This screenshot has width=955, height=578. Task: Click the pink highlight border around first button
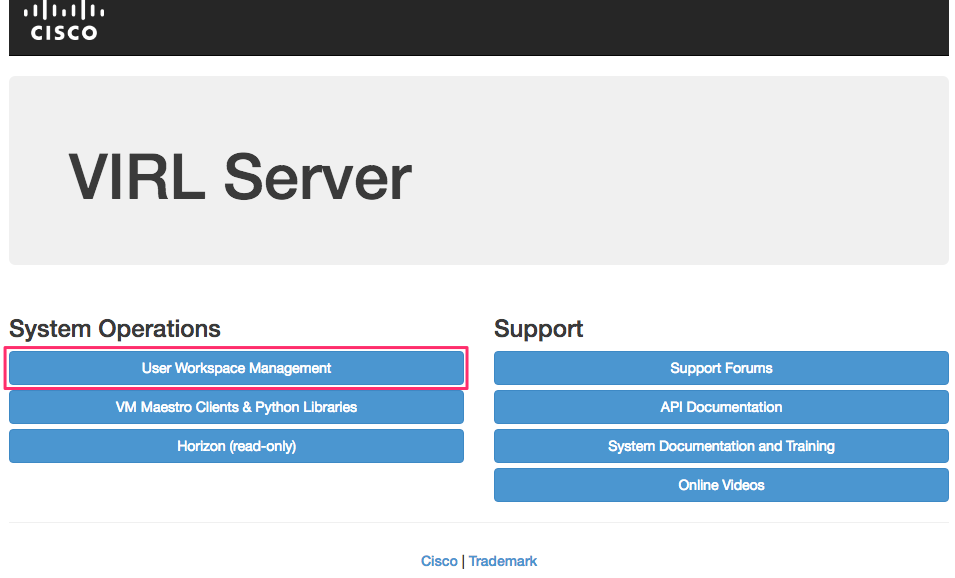(x=236, y=348)
